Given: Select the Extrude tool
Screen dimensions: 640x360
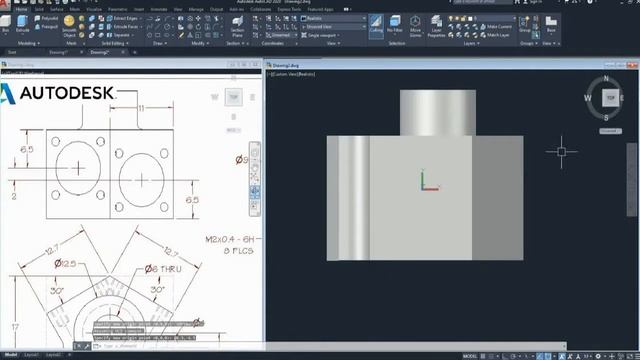Looking at the screenshot, I should point(22,24).
